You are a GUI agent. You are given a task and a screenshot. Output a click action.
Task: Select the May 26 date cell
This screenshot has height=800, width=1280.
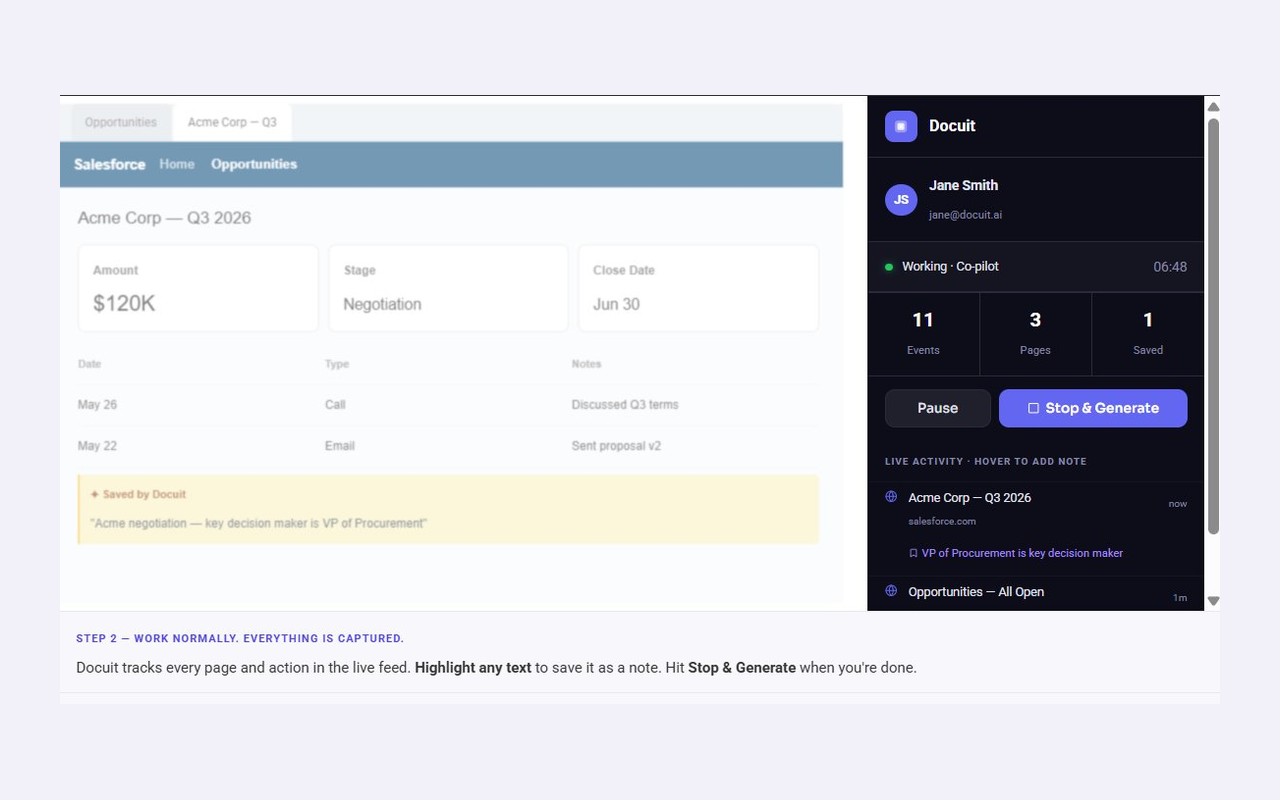coord(97,405)
